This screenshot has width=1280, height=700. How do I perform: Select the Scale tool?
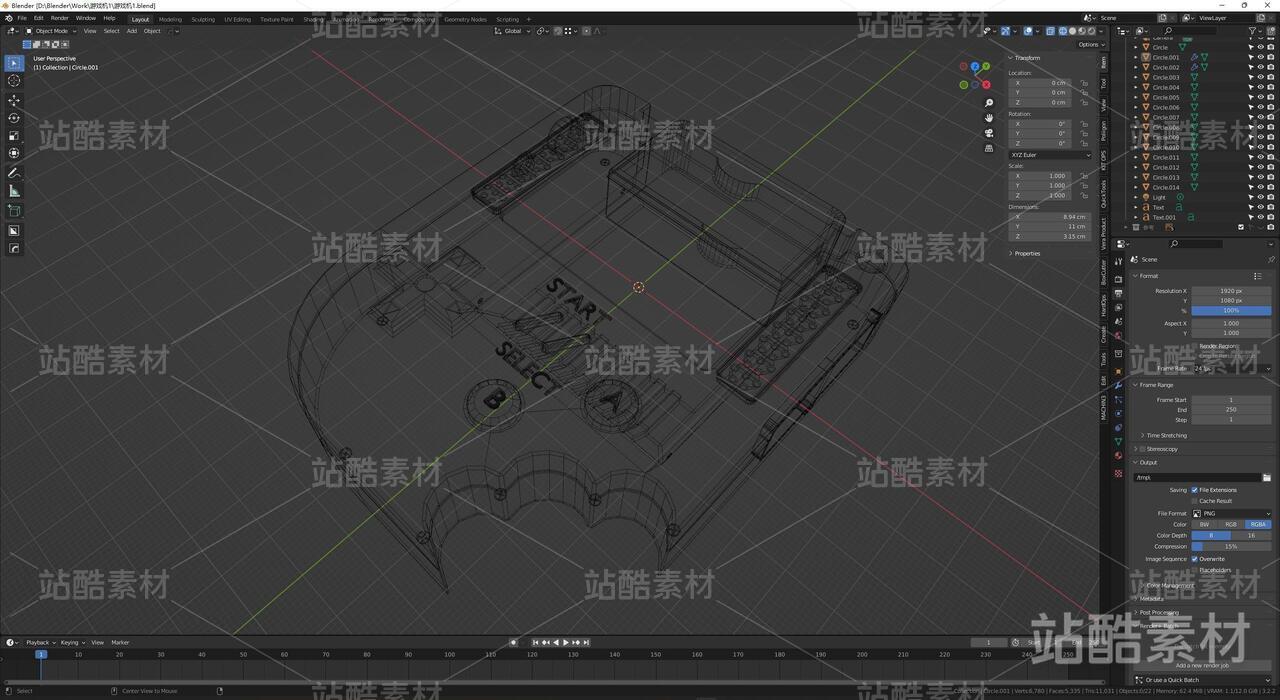coord(14,136)
